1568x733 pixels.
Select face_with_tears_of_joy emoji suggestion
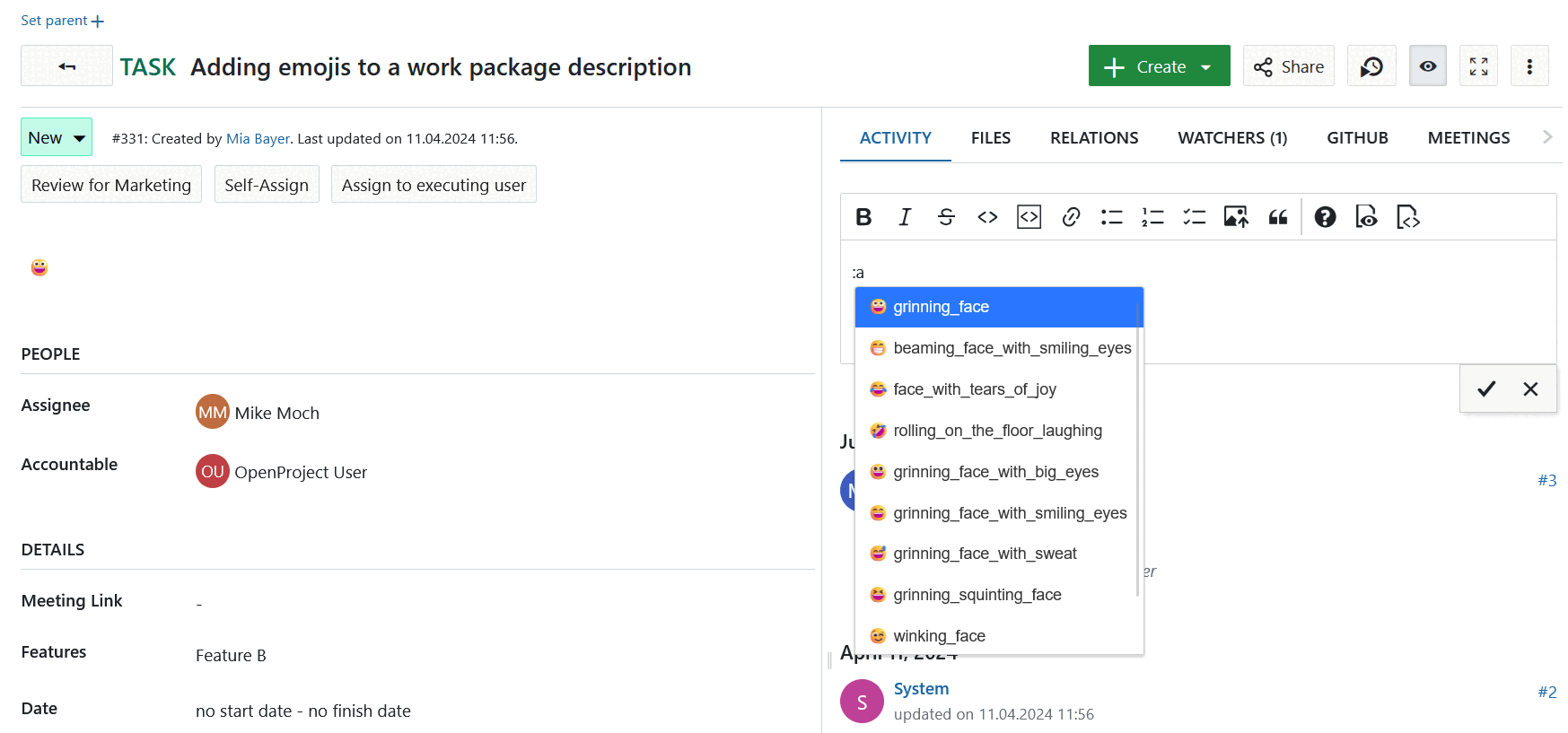click(974, 389)
